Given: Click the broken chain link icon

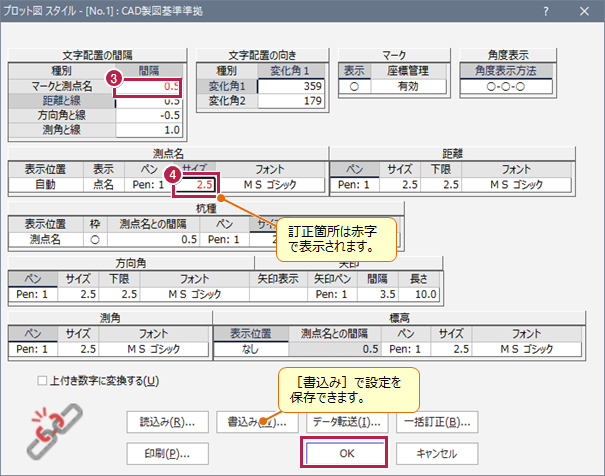Looking at the screenshot, I should tap(55, 431).
